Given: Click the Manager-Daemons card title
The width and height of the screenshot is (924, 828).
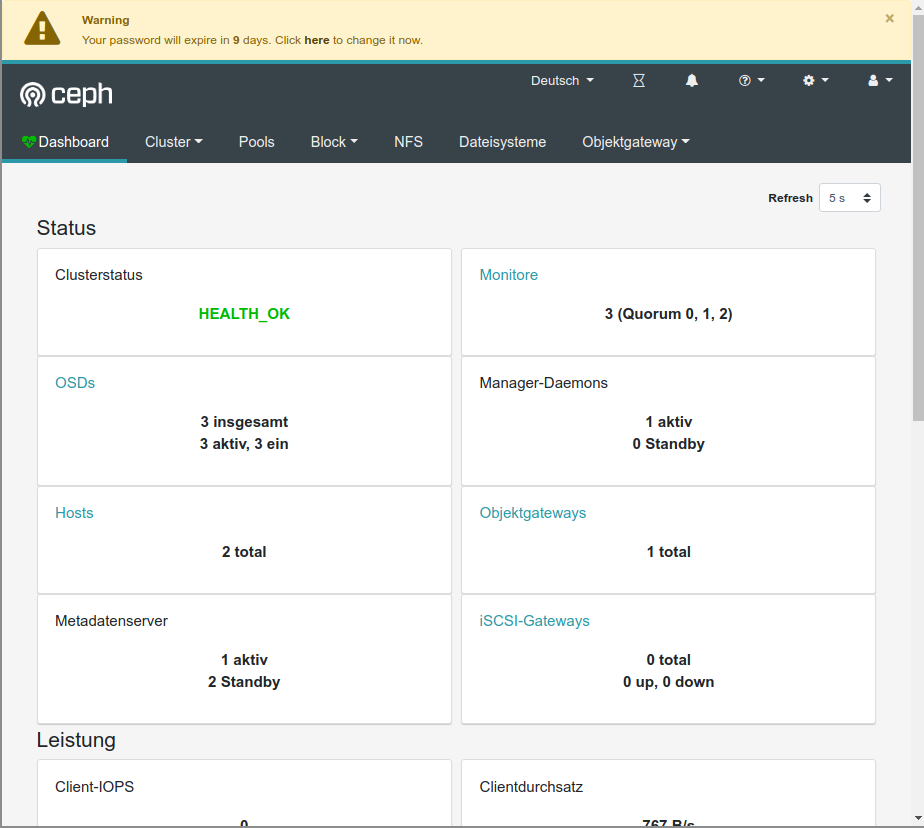Looking at the screenshot, I should click(x=543, y=382).
